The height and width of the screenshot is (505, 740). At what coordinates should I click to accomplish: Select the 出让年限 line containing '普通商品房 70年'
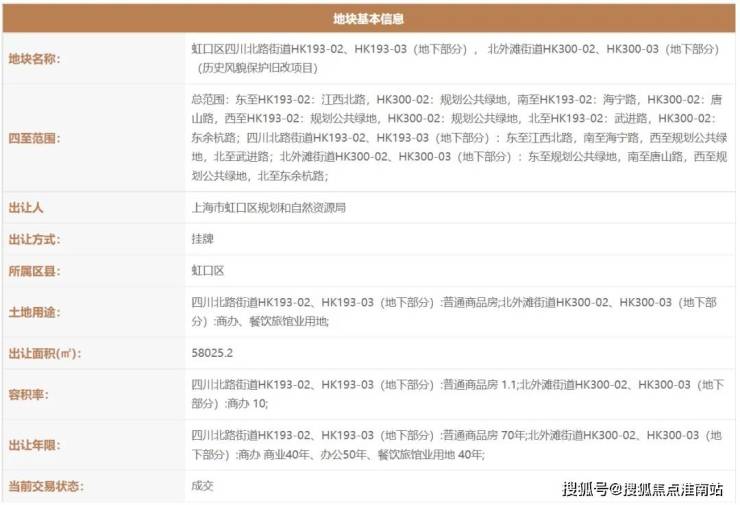(457, 435)
